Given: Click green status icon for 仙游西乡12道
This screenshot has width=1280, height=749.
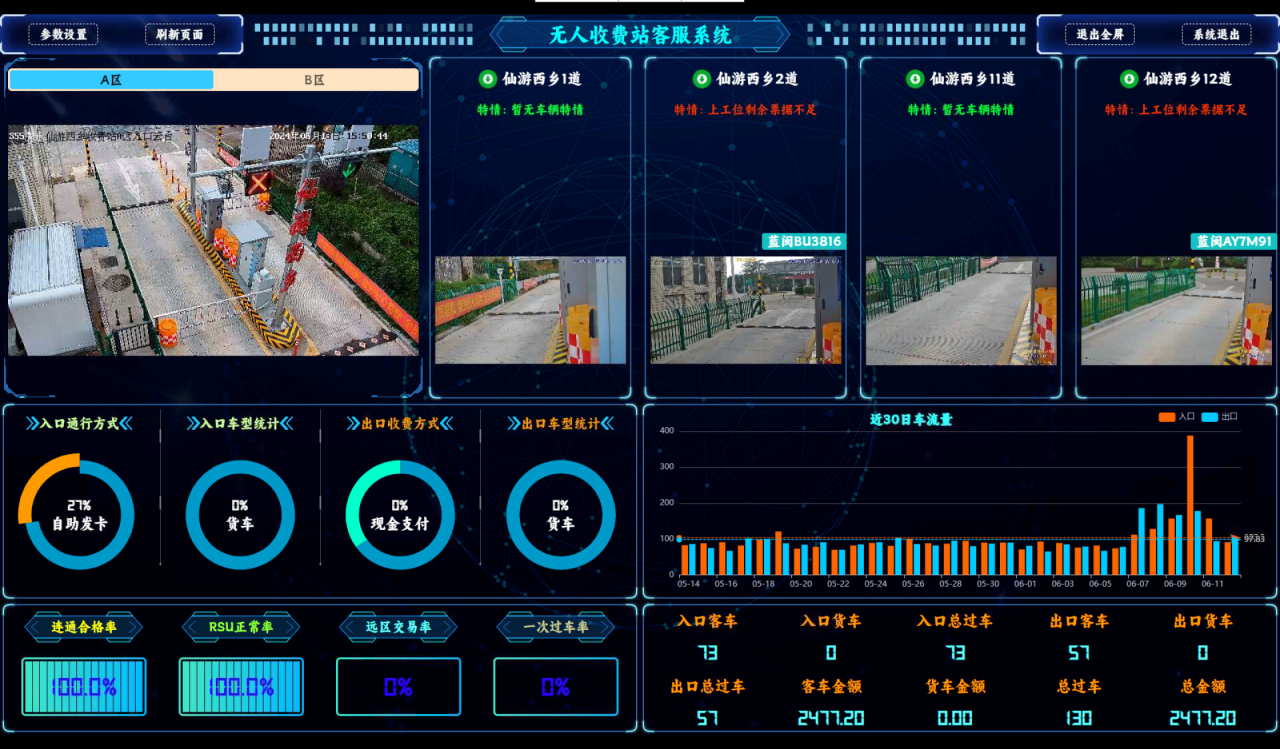Looking at the screenshot, I should pyautogui.click(x=1129, y=79).
